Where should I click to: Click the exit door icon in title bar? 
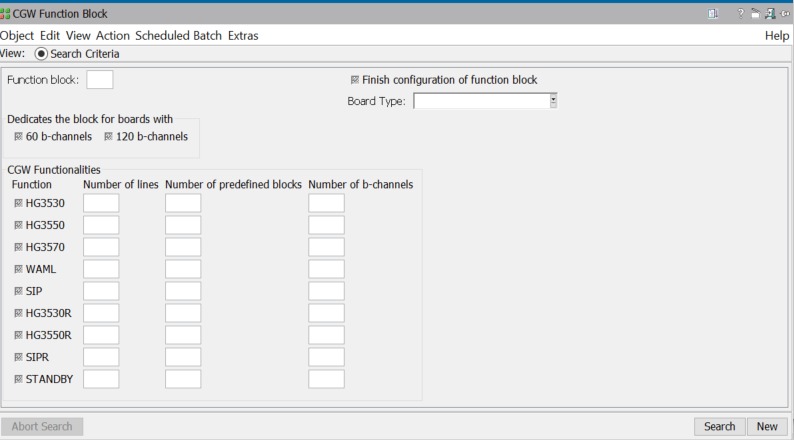[x=770, y=14]
